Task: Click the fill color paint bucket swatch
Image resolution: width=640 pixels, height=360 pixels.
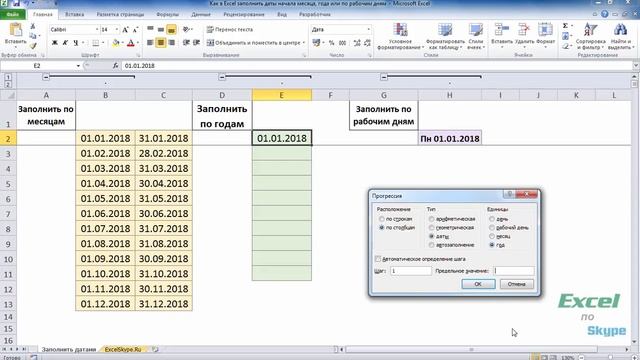Action: [x=116, y=42]
